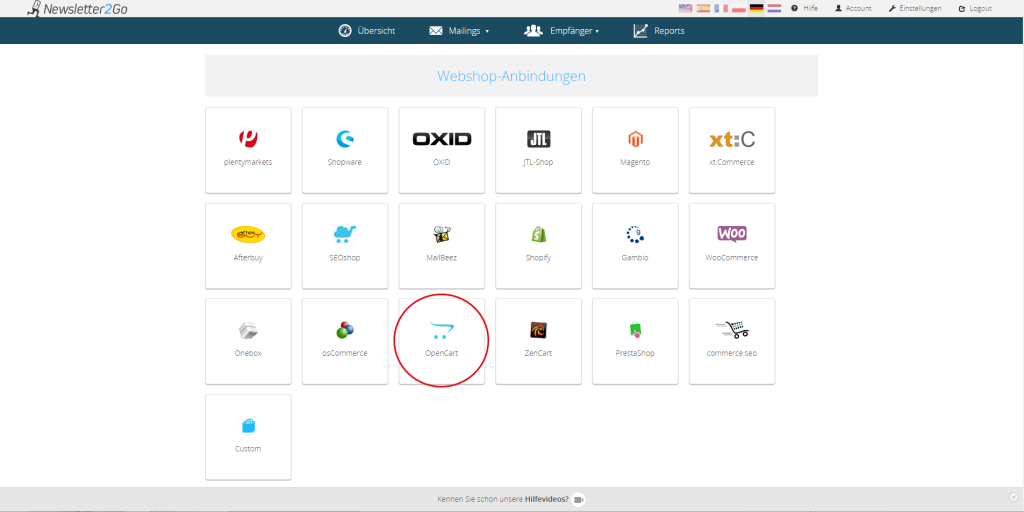Open the OpenCart integration tile

(441, 341)
